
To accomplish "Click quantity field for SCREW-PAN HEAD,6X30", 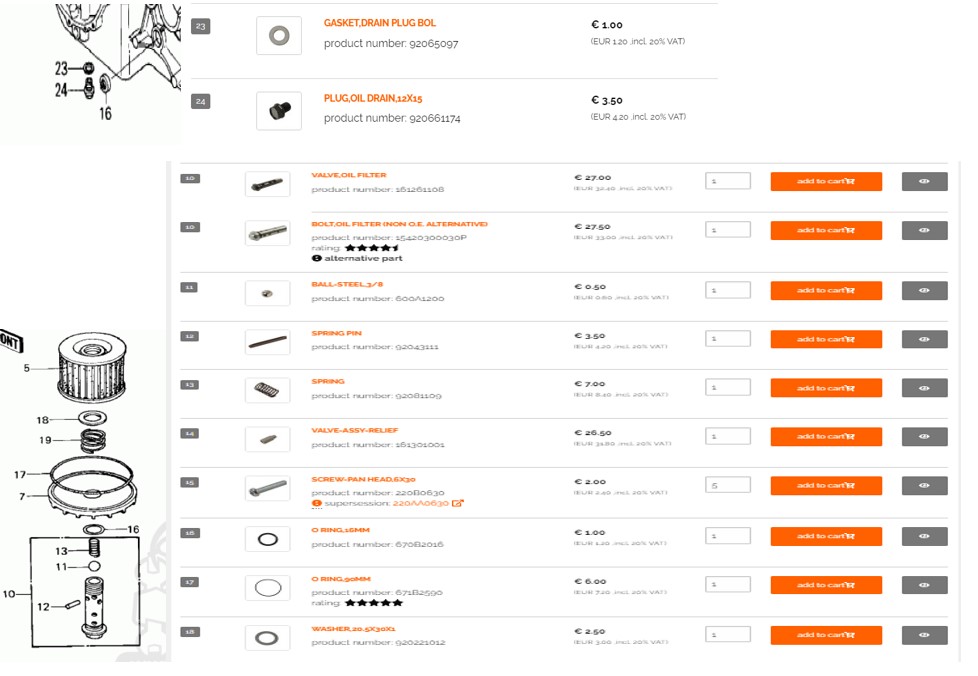I will pyautogui.click(x=727, y=485).
